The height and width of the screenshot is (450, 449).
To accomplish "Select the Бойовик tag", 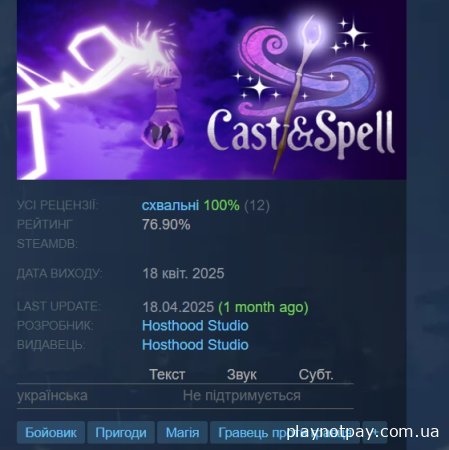I will click(x=51, y=432).
